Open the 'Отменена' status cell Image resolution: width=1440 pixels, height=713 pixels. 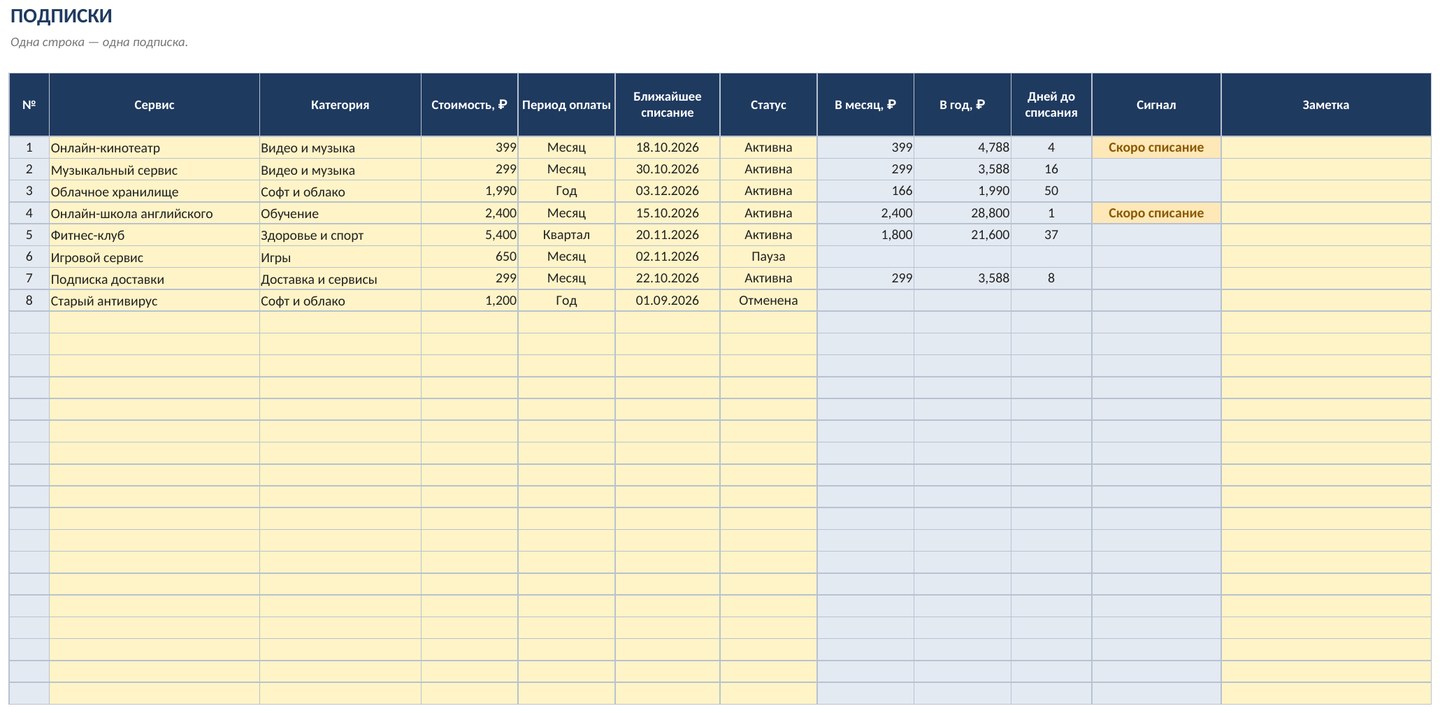tap(768, 301)
